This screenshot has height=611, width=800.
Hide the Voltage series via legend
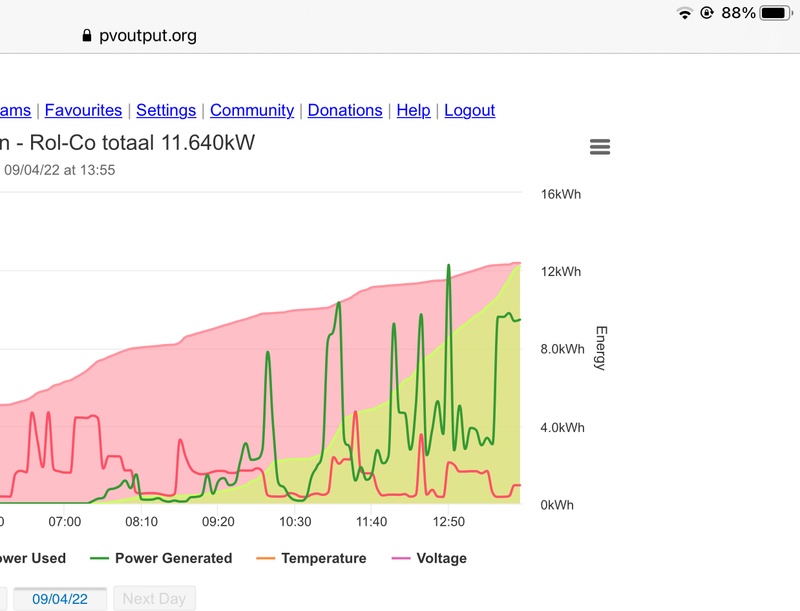click(441, 558)
